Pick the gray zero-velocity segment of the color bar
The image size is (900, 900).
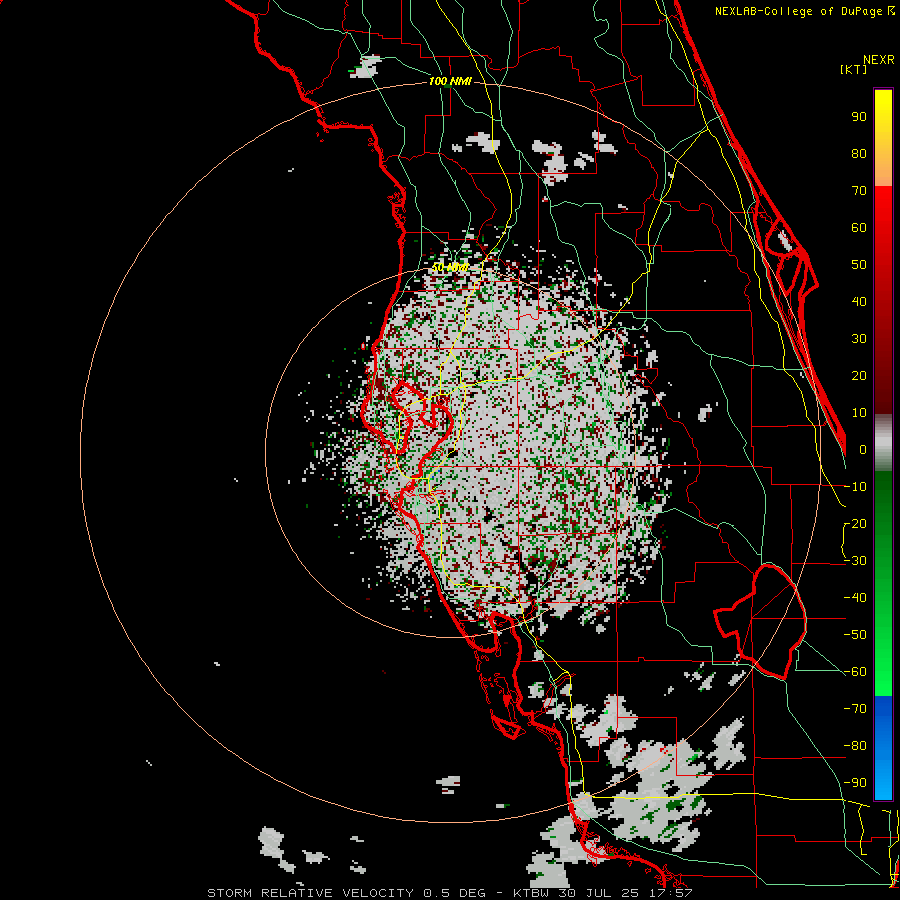pos(883,442)
